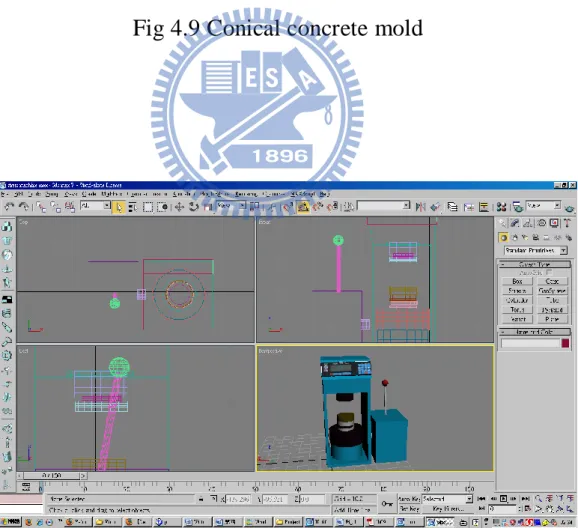Select the Shapes category button
Viewport: 578px width, 528px height.
tap(515, 237)
